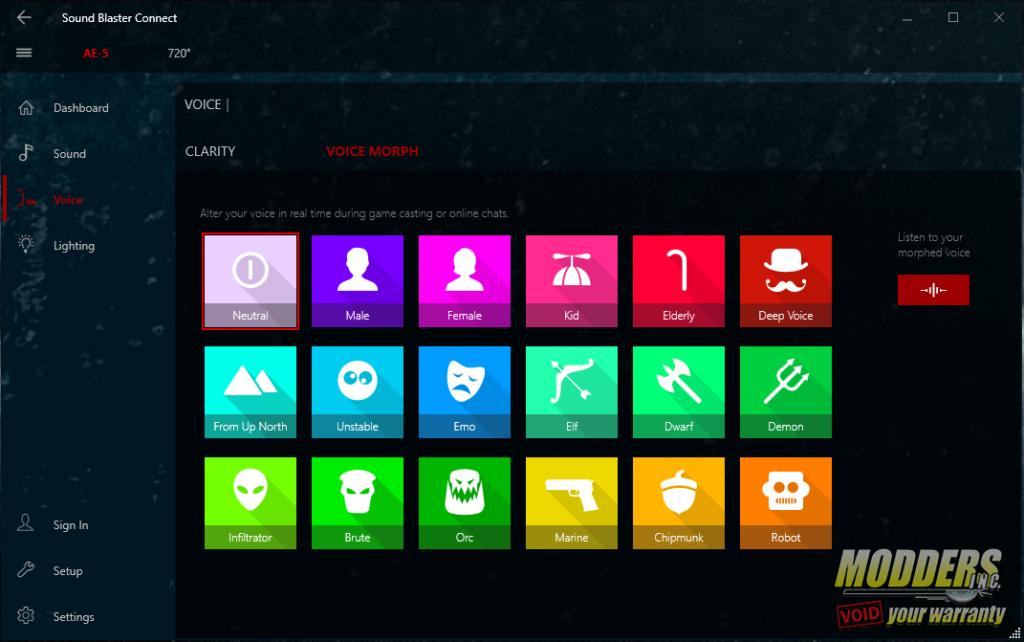Screen dimensions: 1024x642
Task: Open the hamburger menu icon
Action: (24, 53)
